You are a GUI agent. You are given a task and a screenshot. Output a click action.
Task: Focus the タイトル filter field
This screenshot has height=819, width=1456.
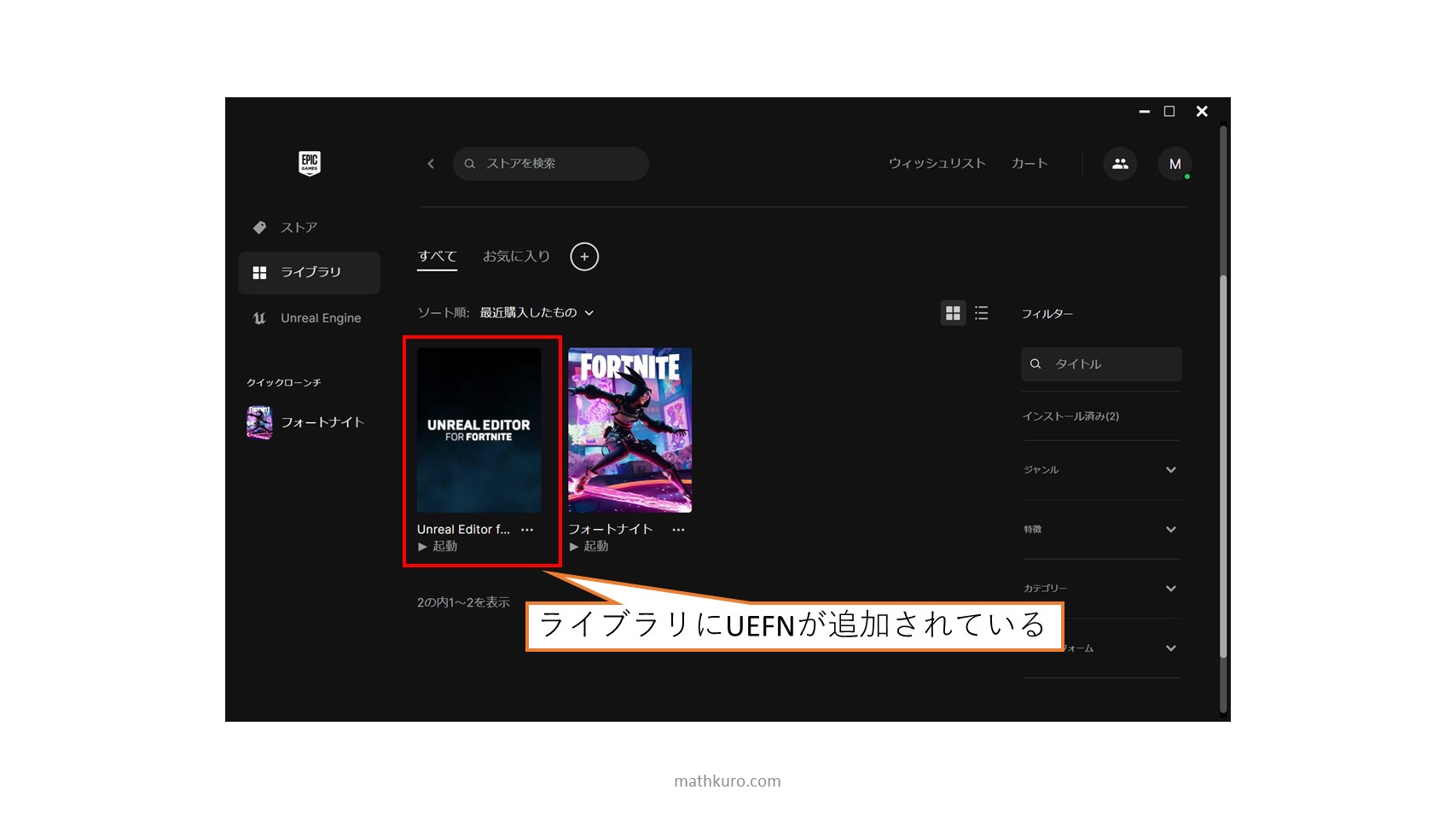(x=1101, y=364)
